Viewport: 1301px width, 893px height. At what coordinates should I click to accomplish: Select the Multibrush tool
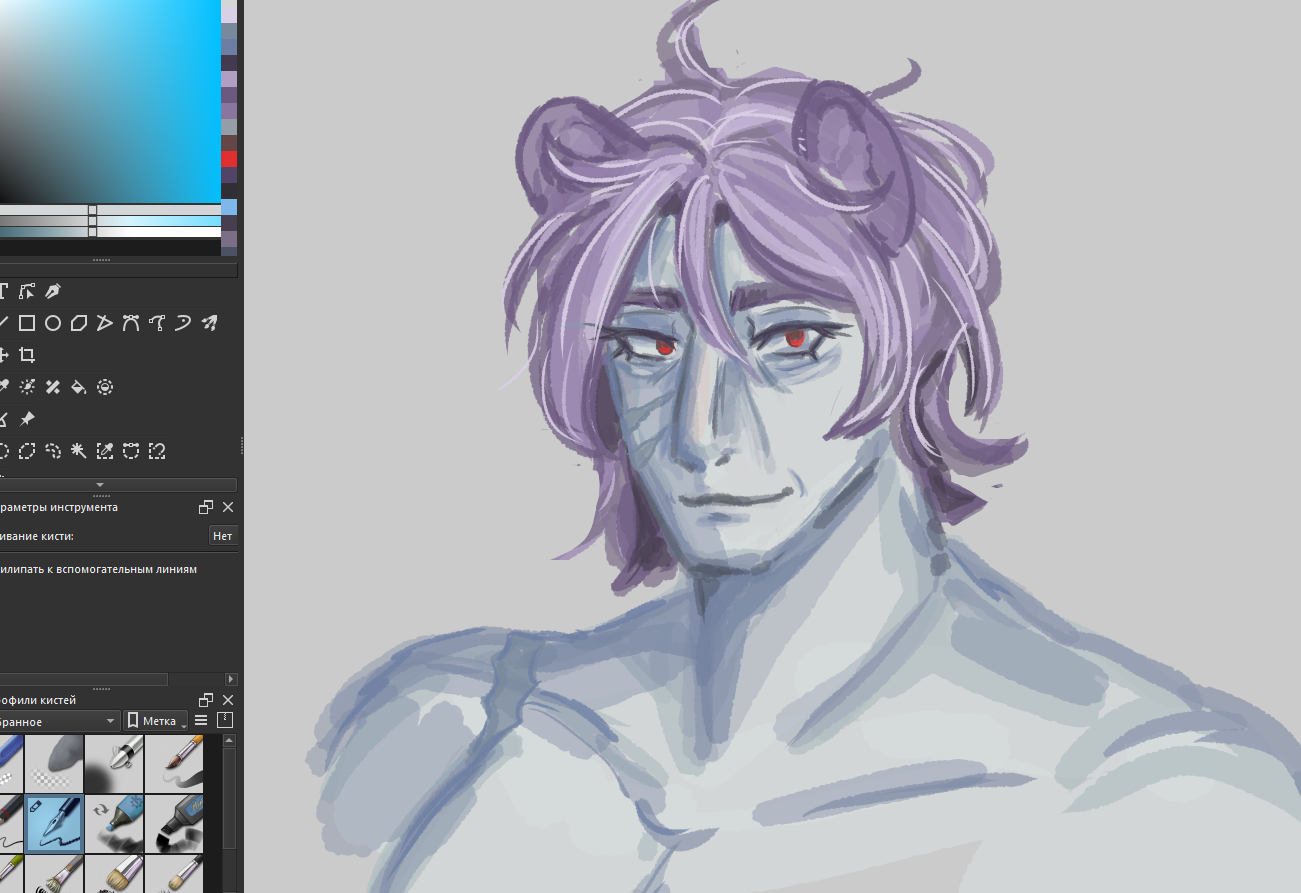(209, 323)
